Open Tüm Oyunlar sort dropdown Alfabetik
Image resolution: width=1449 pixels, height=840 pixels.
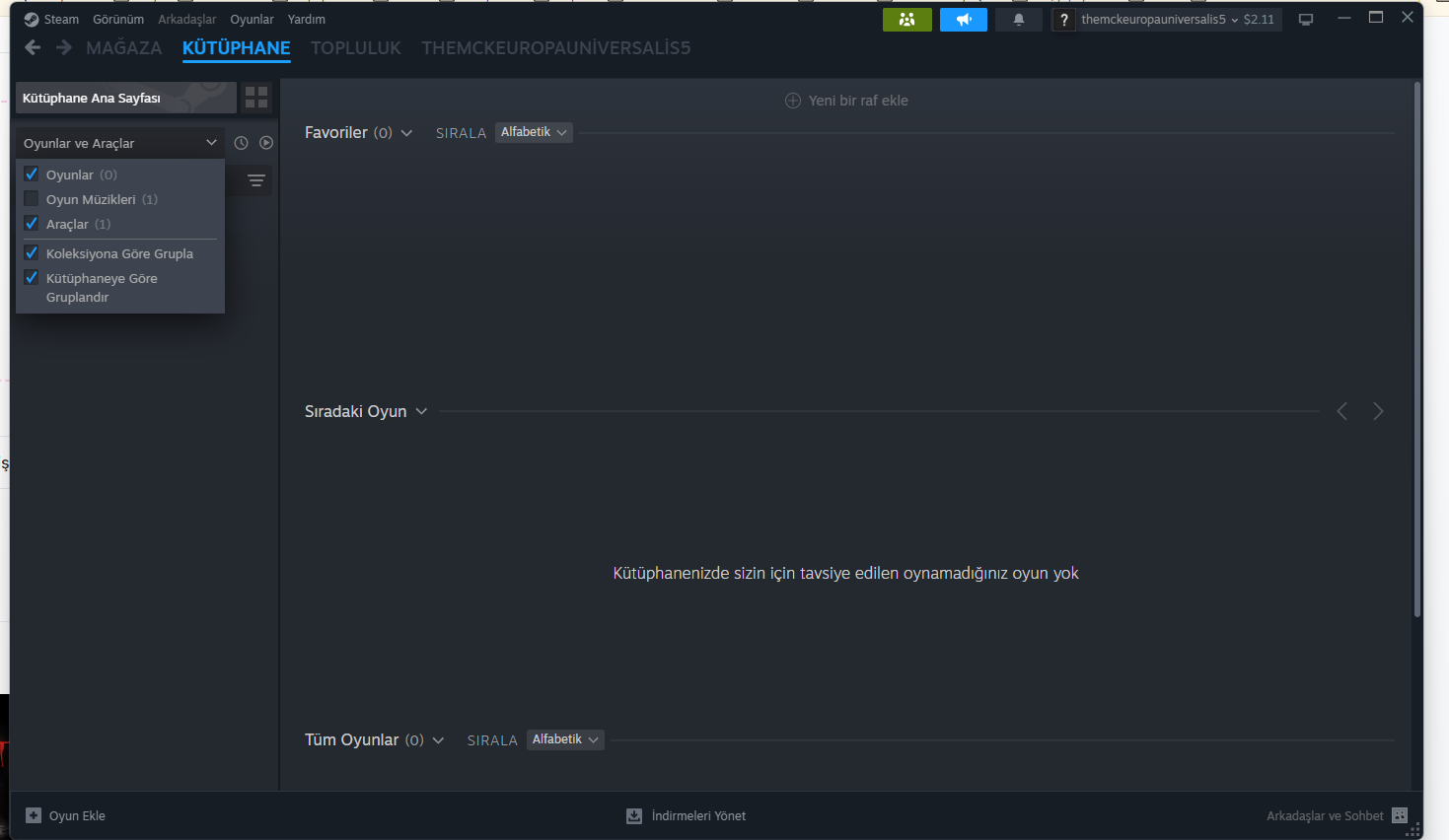click(565, 739)
